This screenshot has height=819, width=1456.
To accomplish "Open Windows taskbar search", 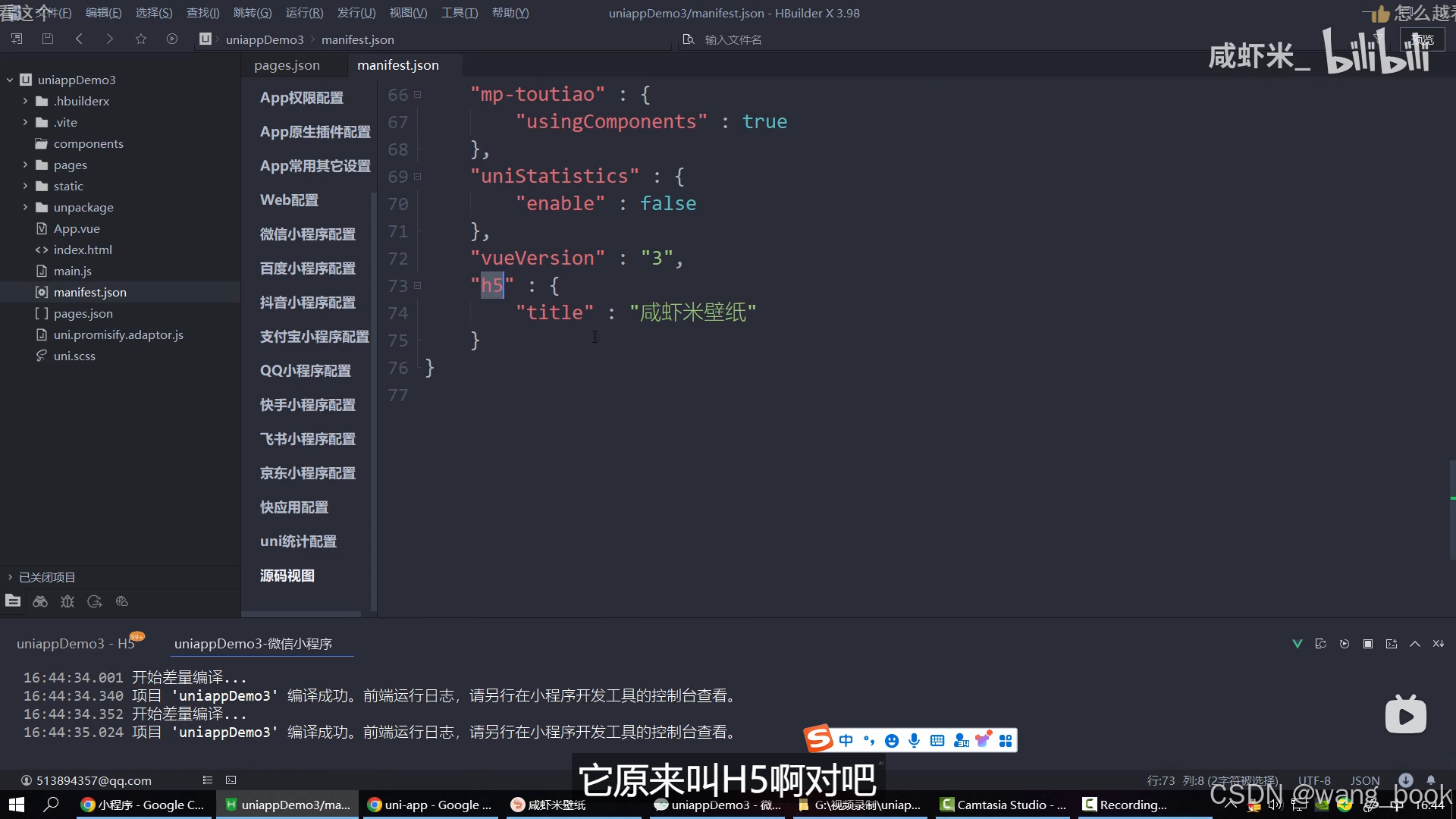I will coord(51,805).
